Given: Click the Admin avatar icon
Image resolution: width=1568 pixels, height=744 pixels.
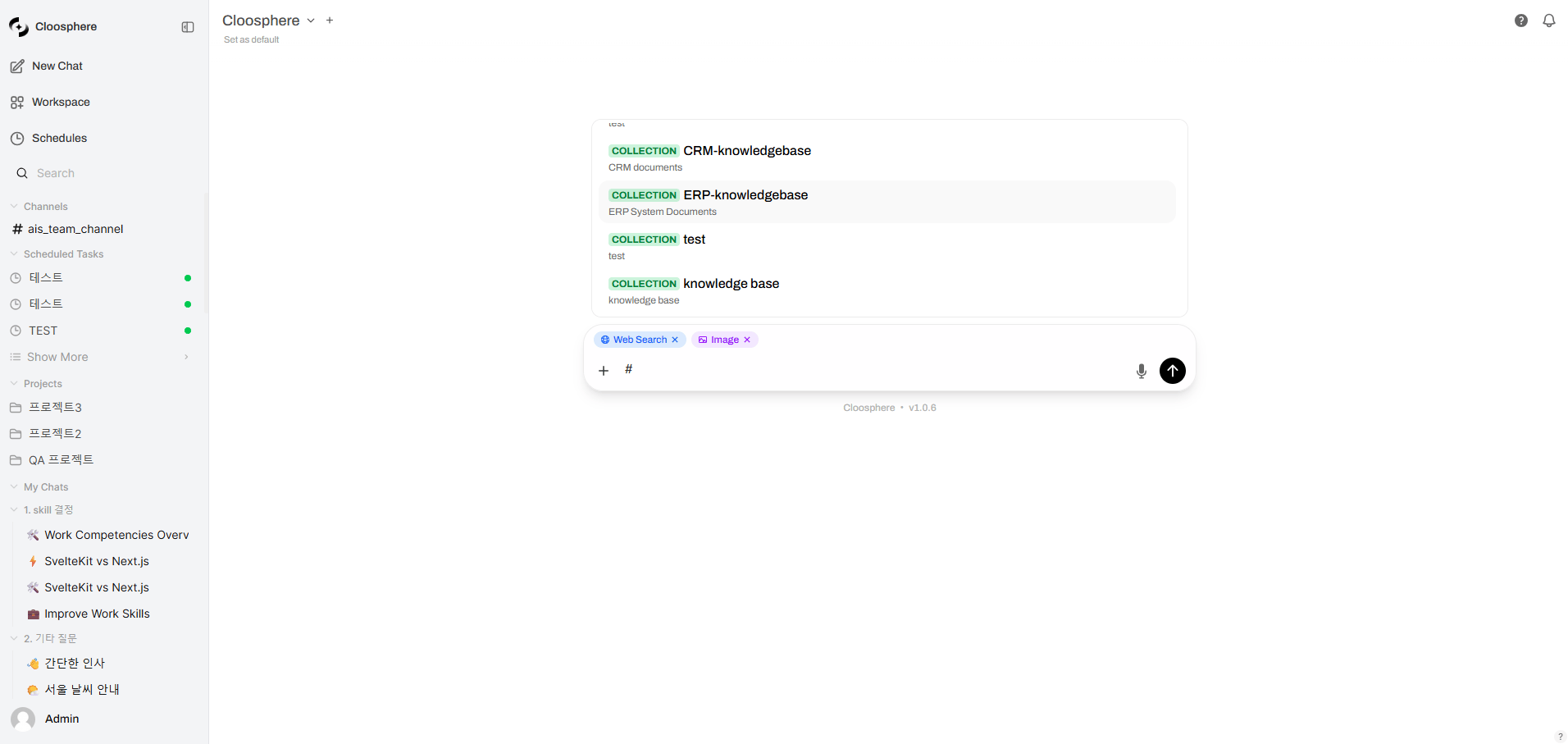Looking at the screenshot, I should point(23,719).
